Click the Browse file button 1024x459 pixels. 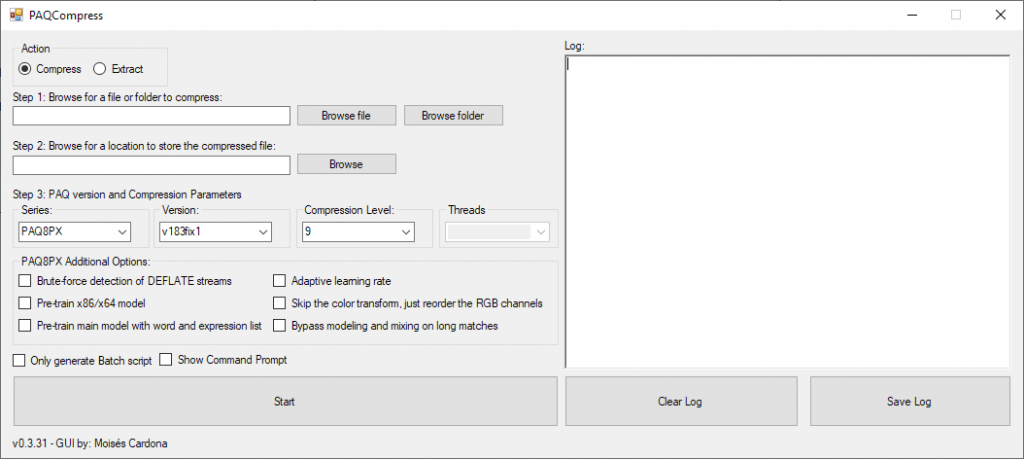coord(346,116)
